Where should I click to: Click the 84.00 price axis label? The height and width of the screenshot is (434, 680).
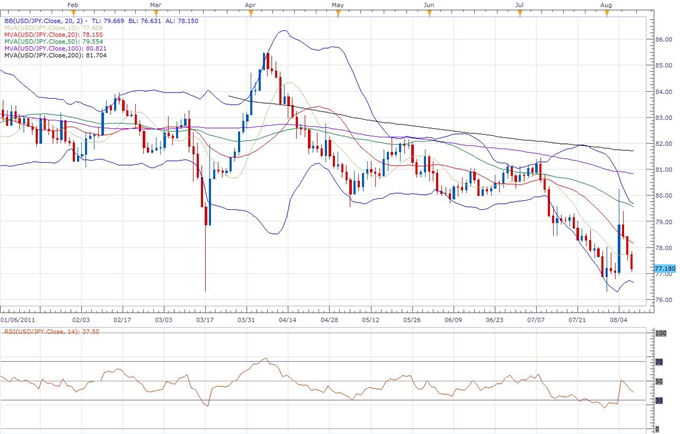(664, 91)
